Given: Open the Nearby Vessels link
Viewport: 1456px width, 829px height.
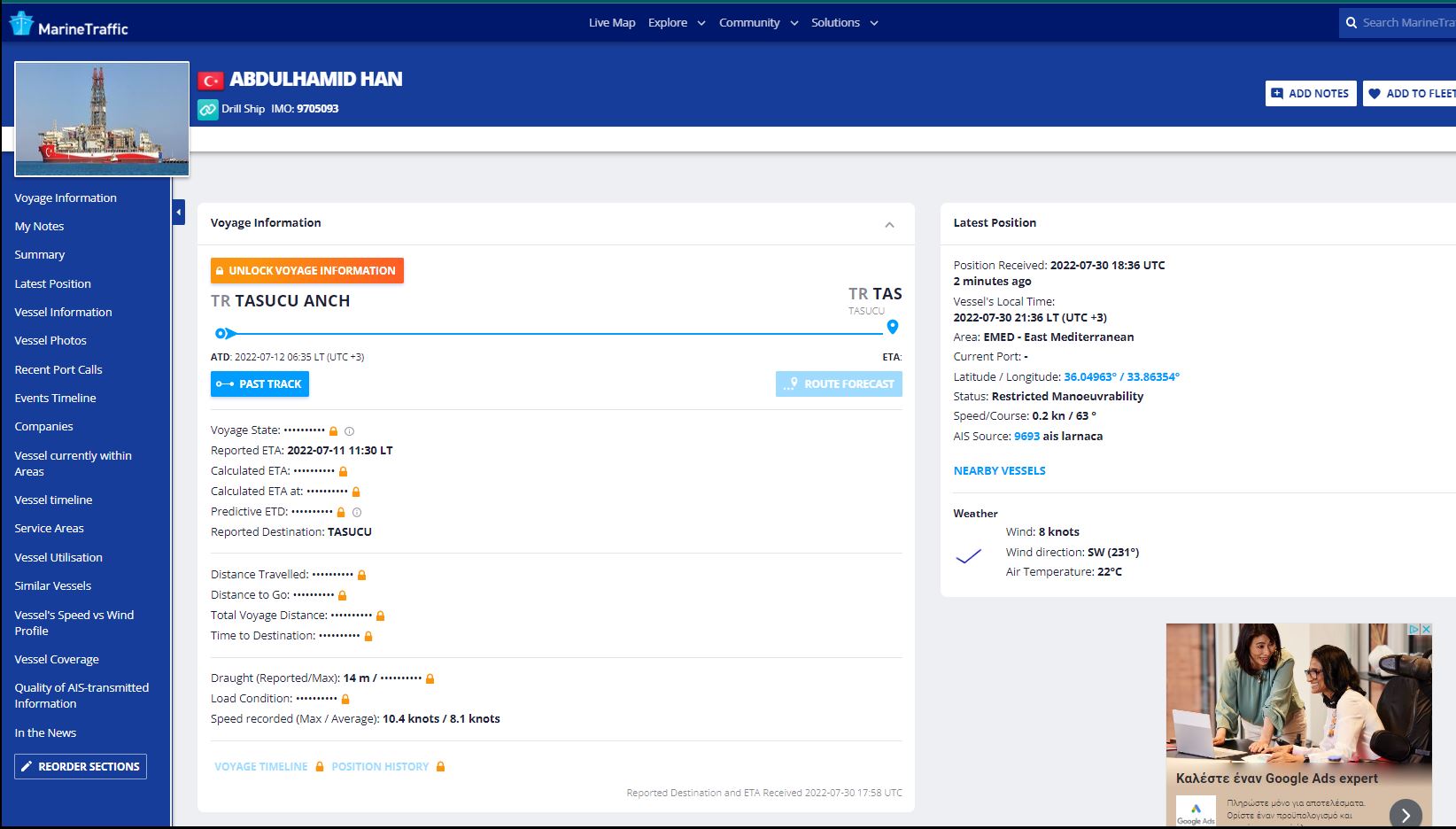Looking at the screenshot, I should click(x=999, y=471).
